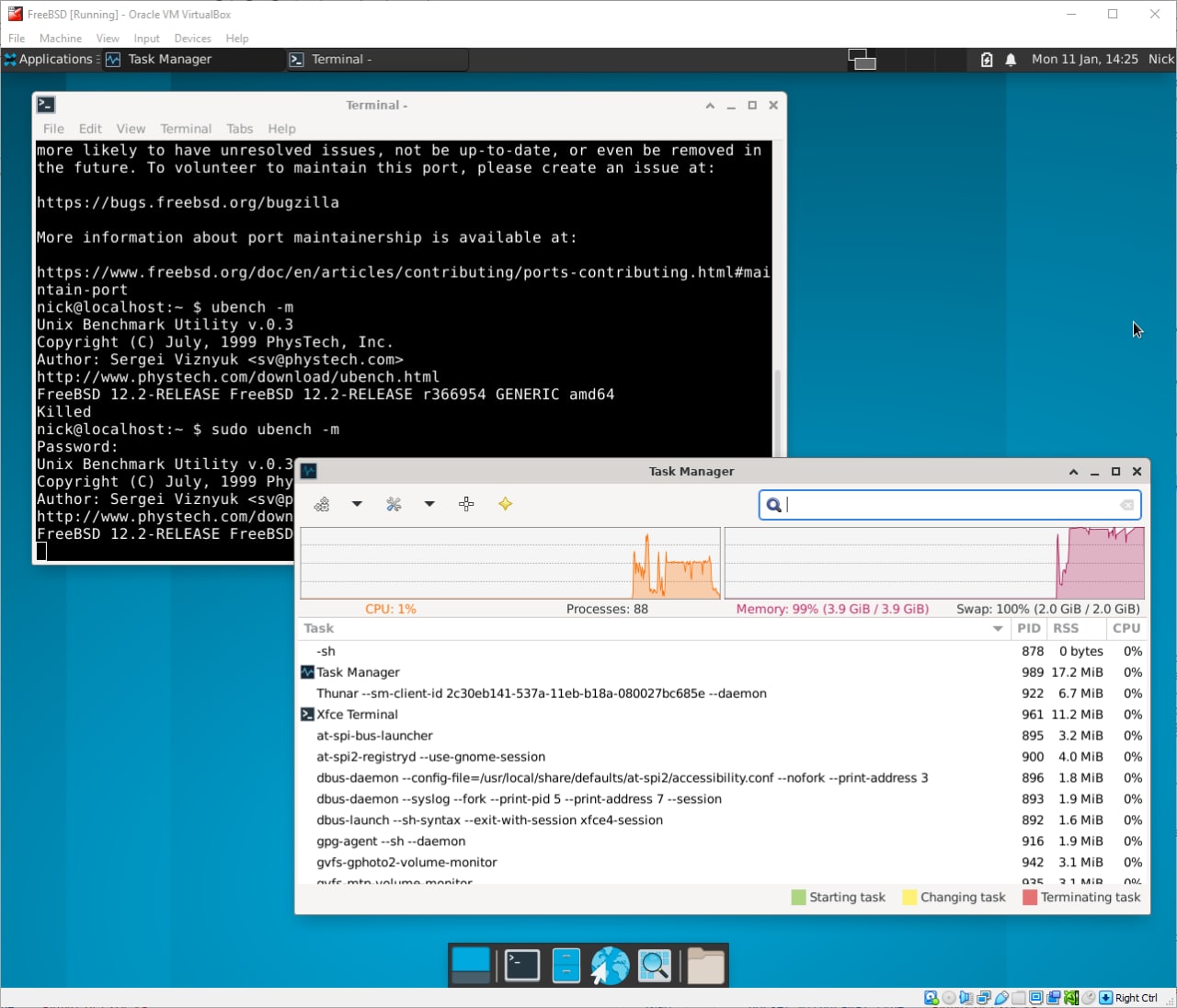Sort processes by CPU column
This screenshot has height=1008, width=1177.
pos(1126,628)
